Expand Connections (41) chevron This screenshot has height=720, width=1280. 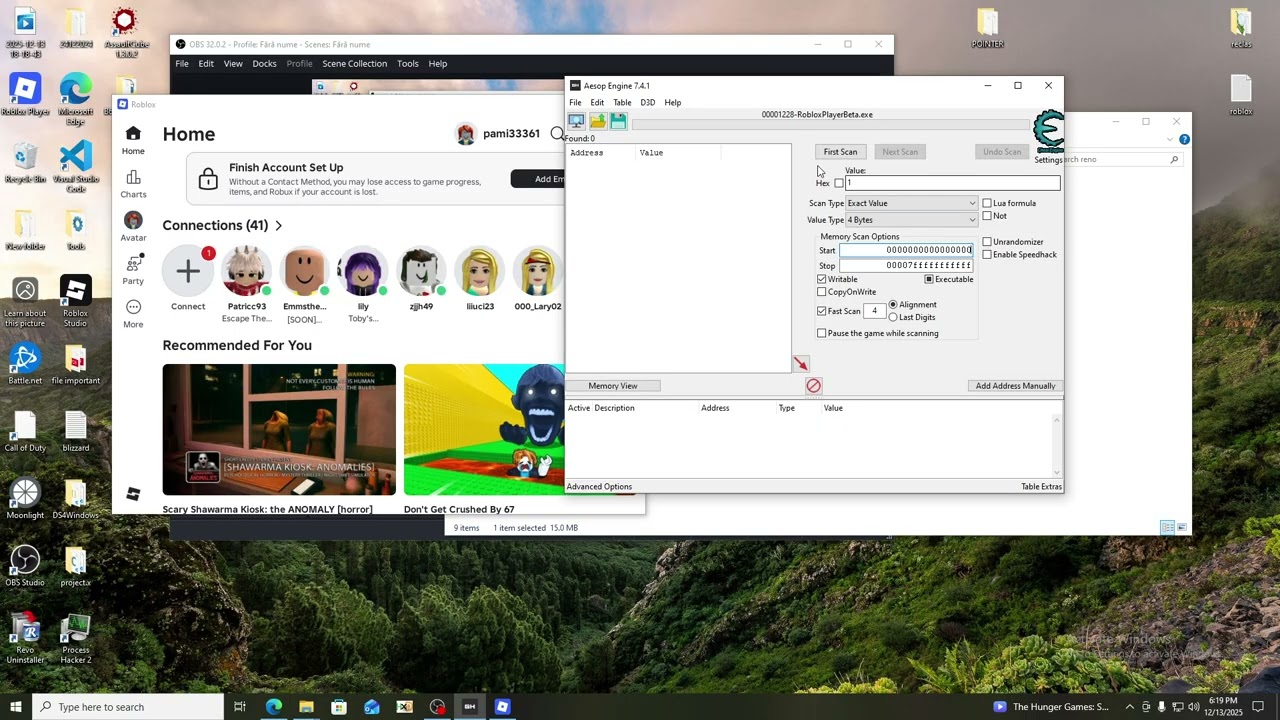coord(278,226)
